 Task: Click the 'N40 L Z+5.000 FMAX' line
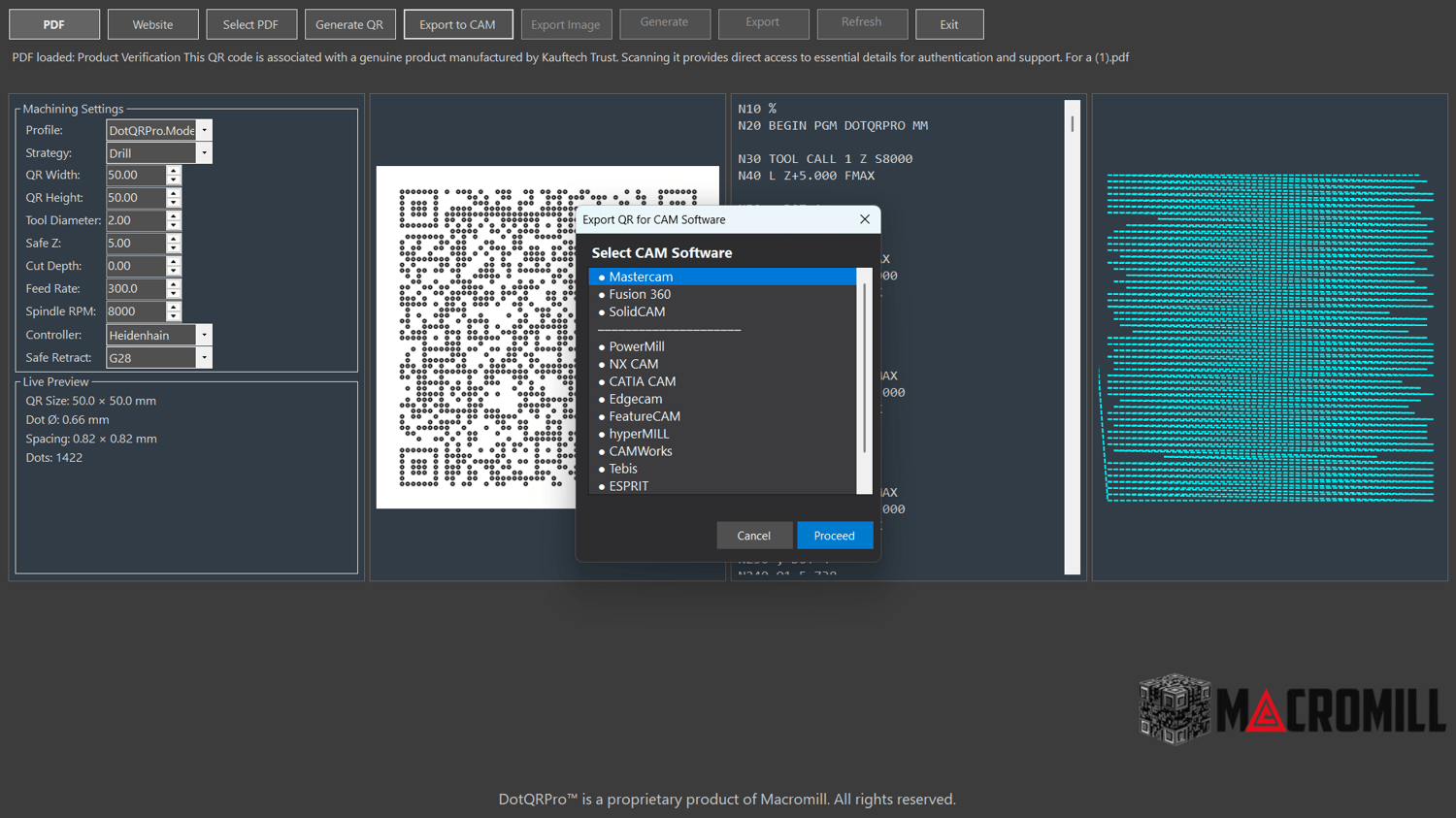[x=807, y=176]
